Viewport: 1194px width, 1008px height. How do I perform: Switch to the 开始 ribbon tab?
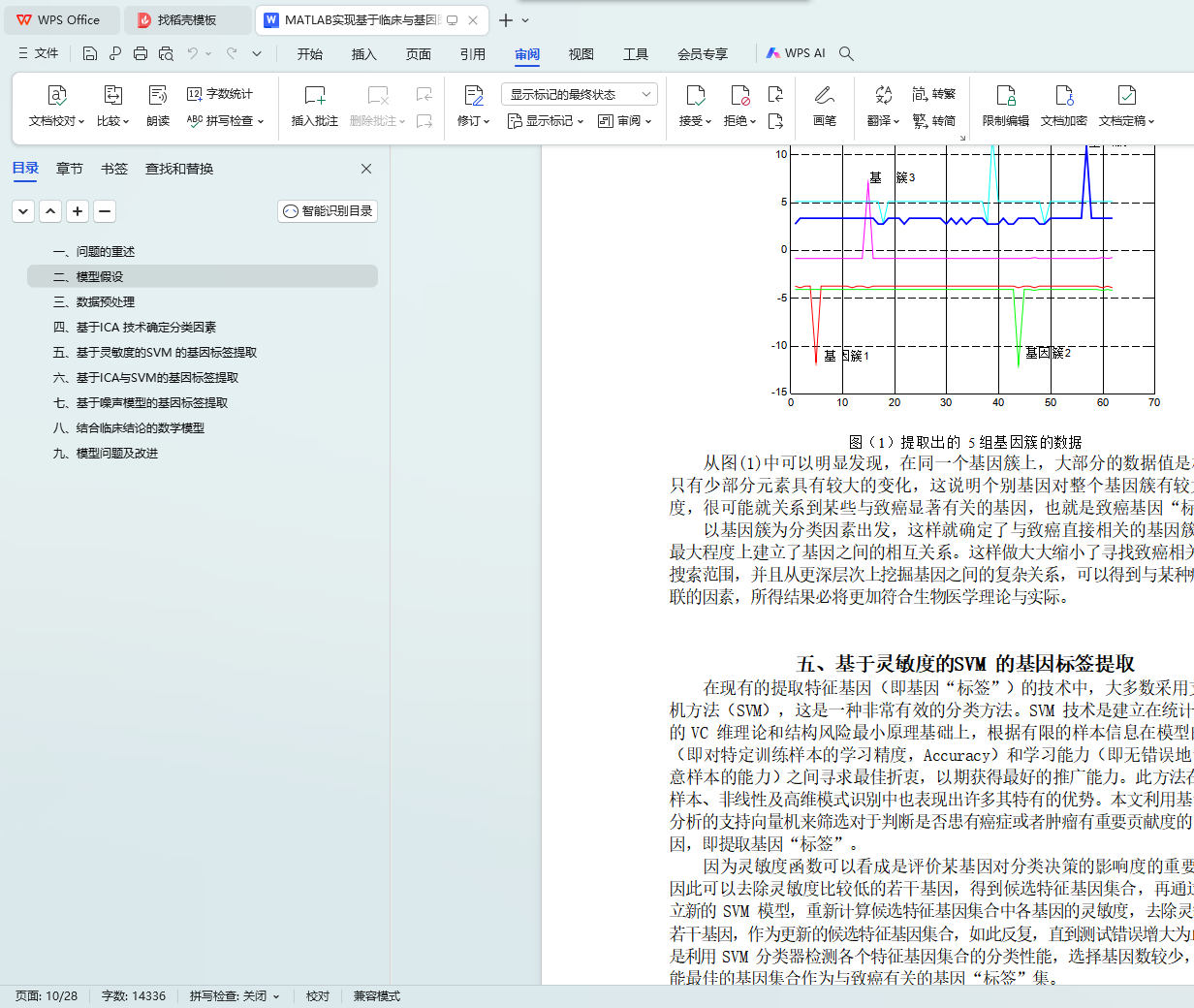pyautogui.click(x=310, y=54)
